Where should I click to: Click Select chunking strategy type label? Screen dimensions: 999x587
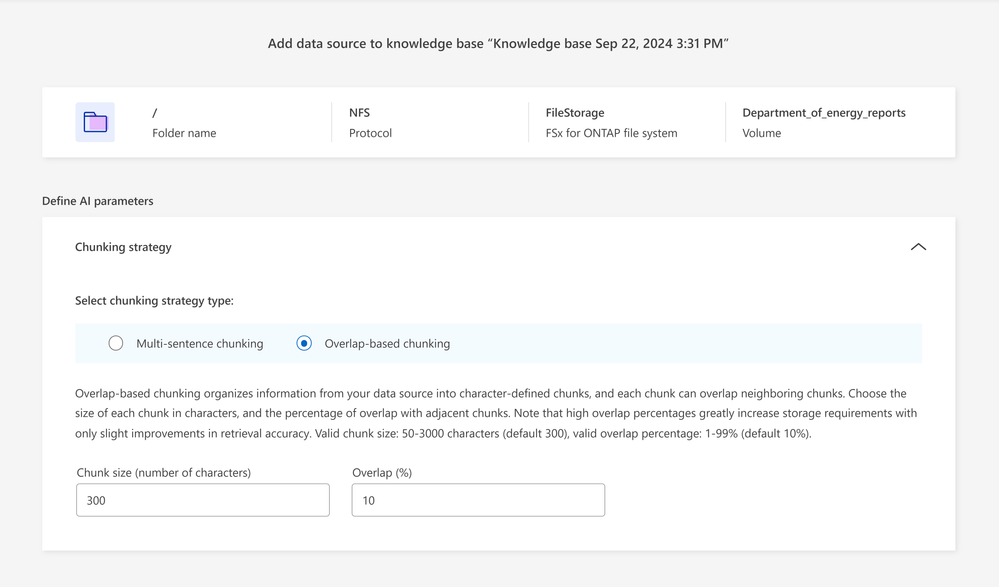pos(154,300)
